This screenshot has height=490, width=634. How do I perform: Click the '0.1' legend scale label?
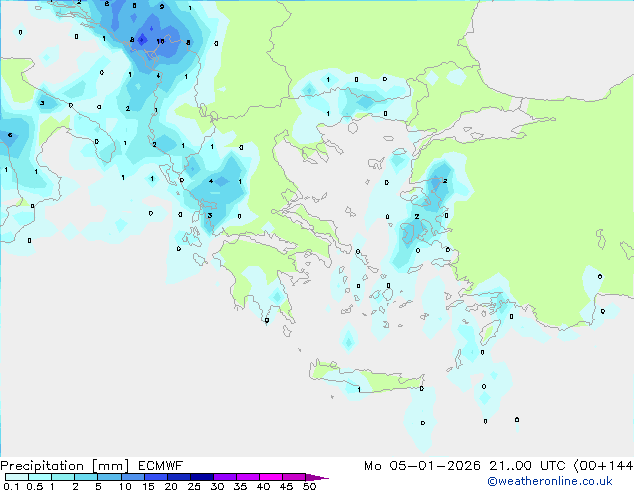point(11,486)
